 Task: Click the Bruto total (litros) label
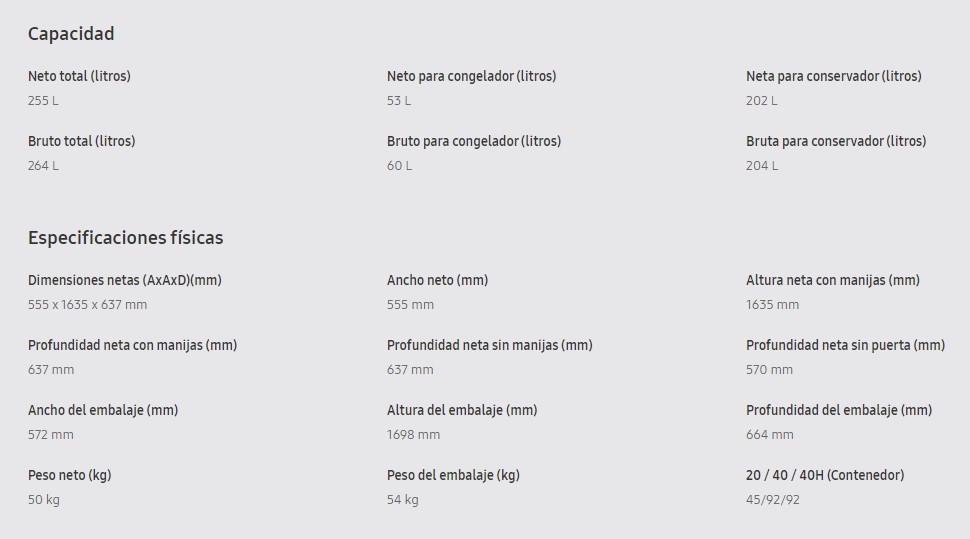coord(81,141)
